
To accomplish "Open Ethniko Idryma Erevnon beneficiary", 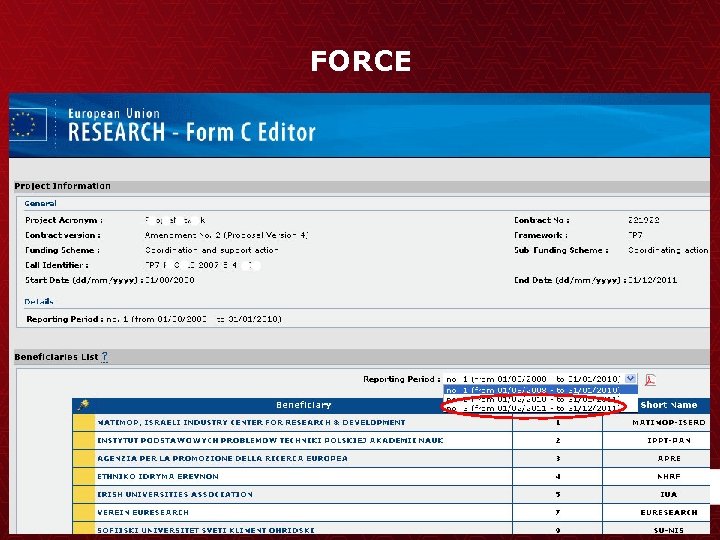I will point(158,477).
